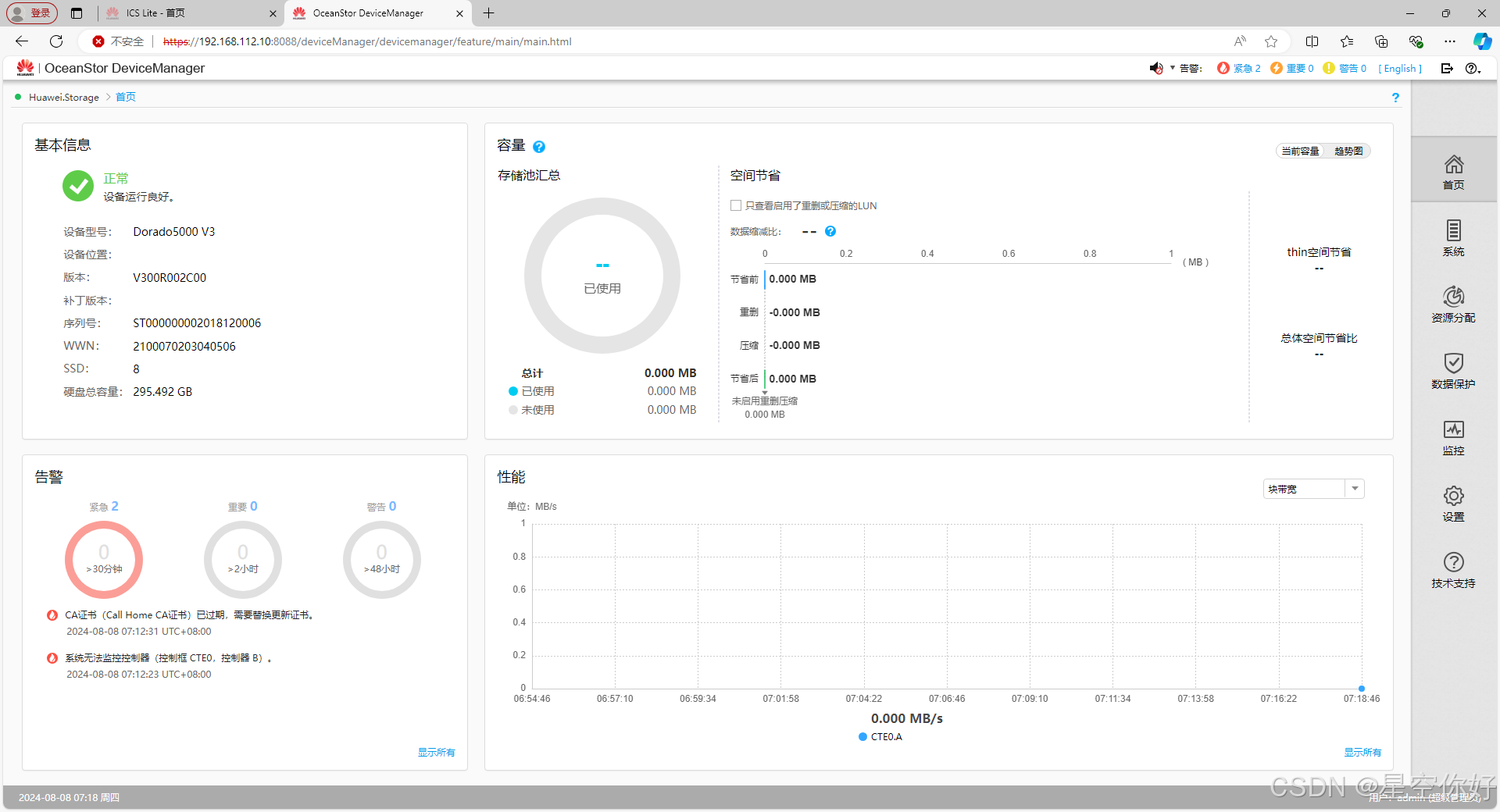Open the 系统无法监控控制器 alarm message
Viewport: 1500px width, 812px height.
(x=169, y=658)
